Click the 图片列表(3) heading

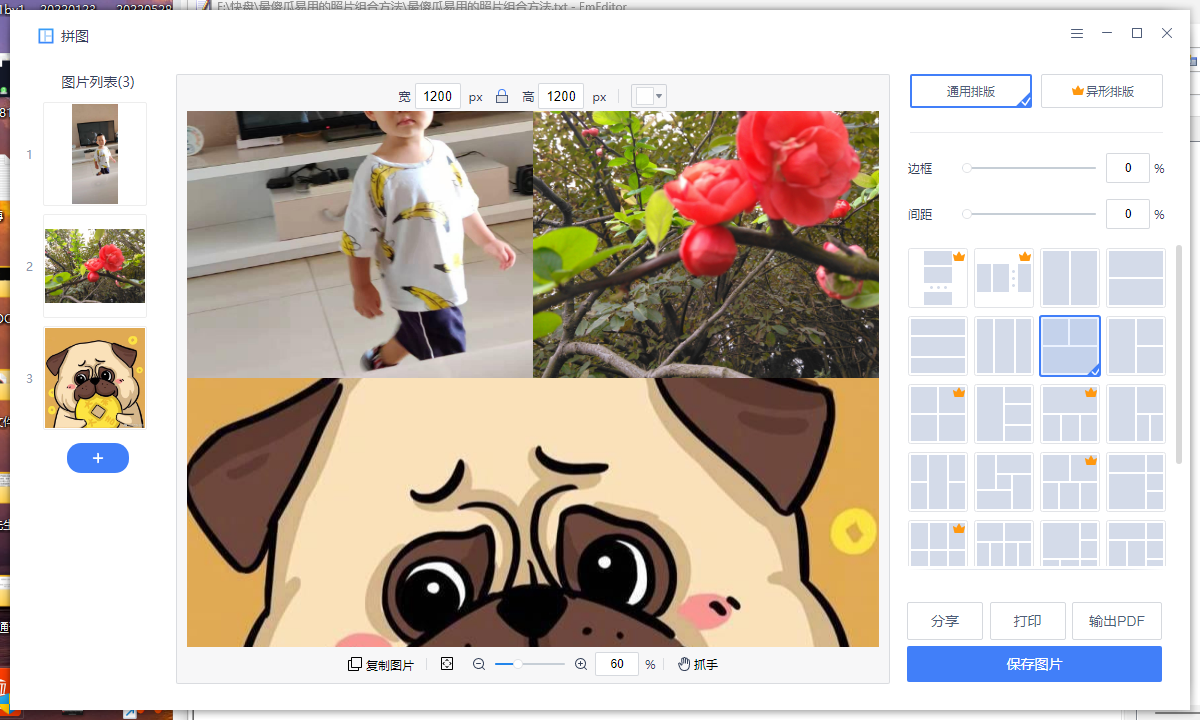[x=98, y=82]
